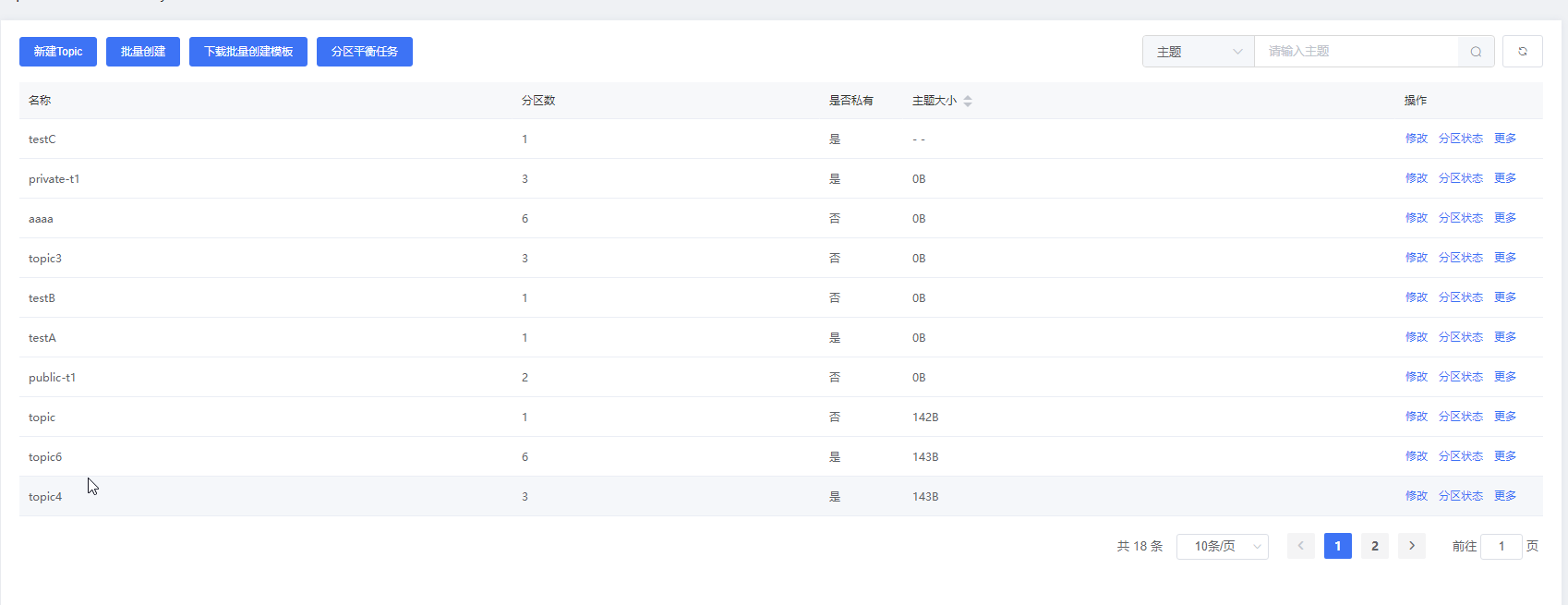Image resolution: width=1568 pixels, height=605 pixels.
Task: Open 分区状态 for topic3
Action: (1461, 258)
